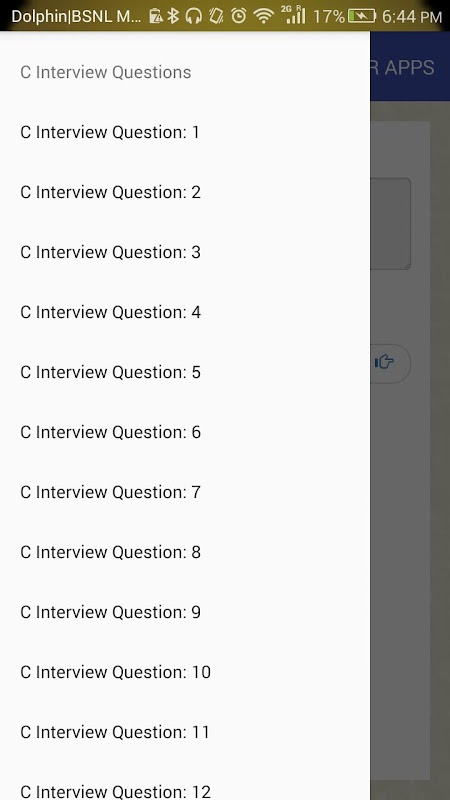Open C Interview Question: 11

[185, 732]
